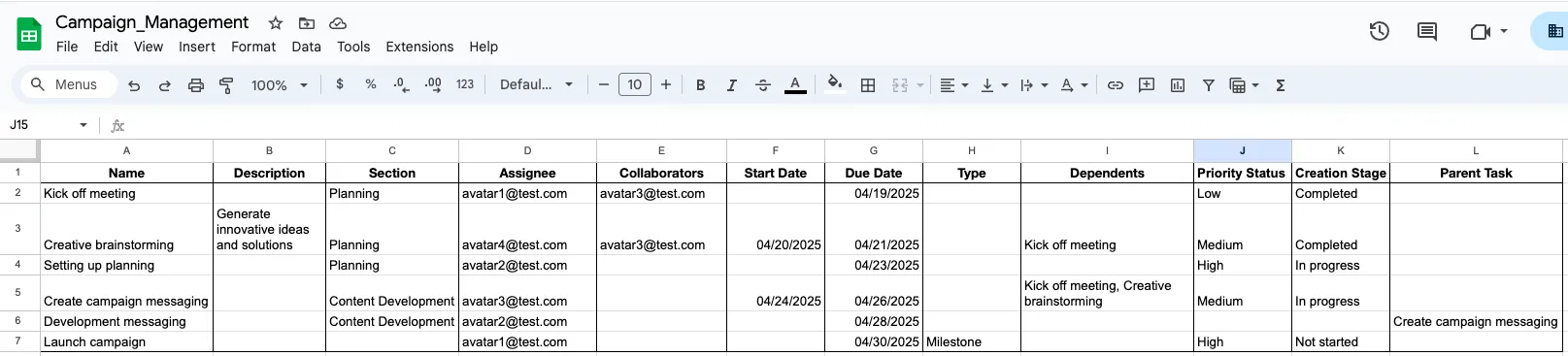This screenshot has height=356, width=1568.
Task: Open the zoom 100% dropdown
Action: (x=279, y=85)
